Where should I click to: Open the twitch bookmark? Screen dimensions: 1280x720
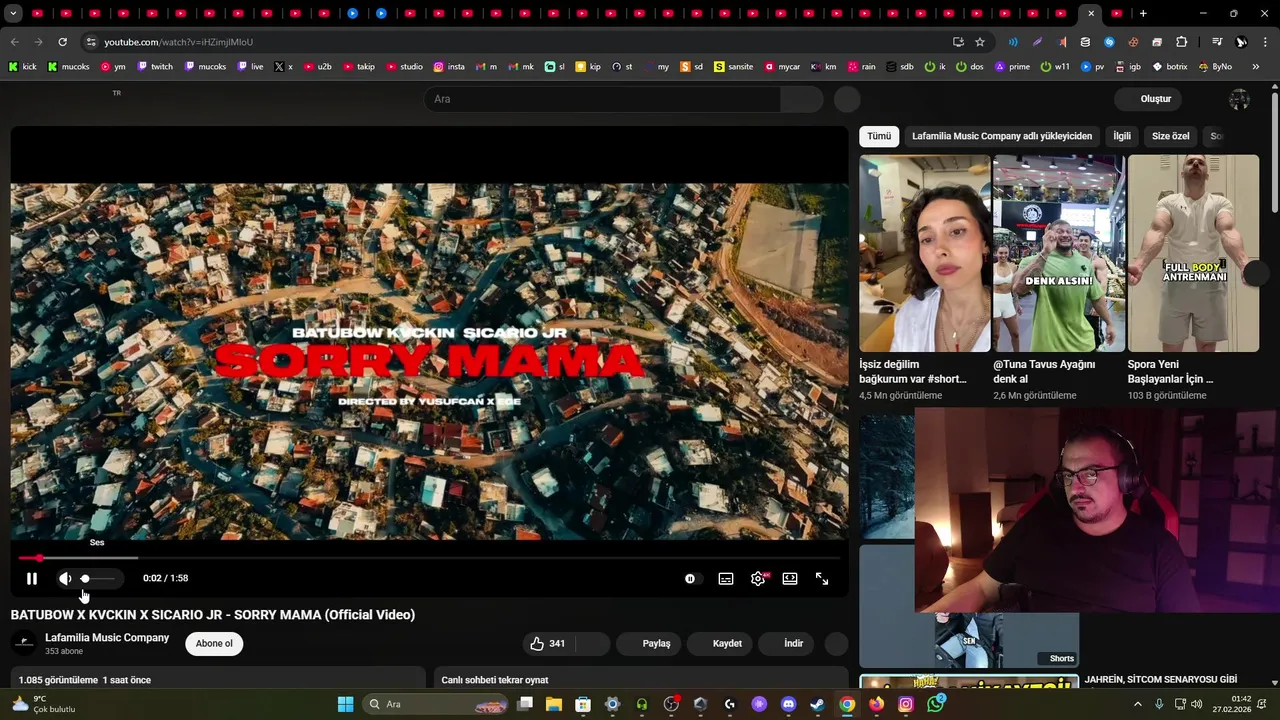click(155, 66)
